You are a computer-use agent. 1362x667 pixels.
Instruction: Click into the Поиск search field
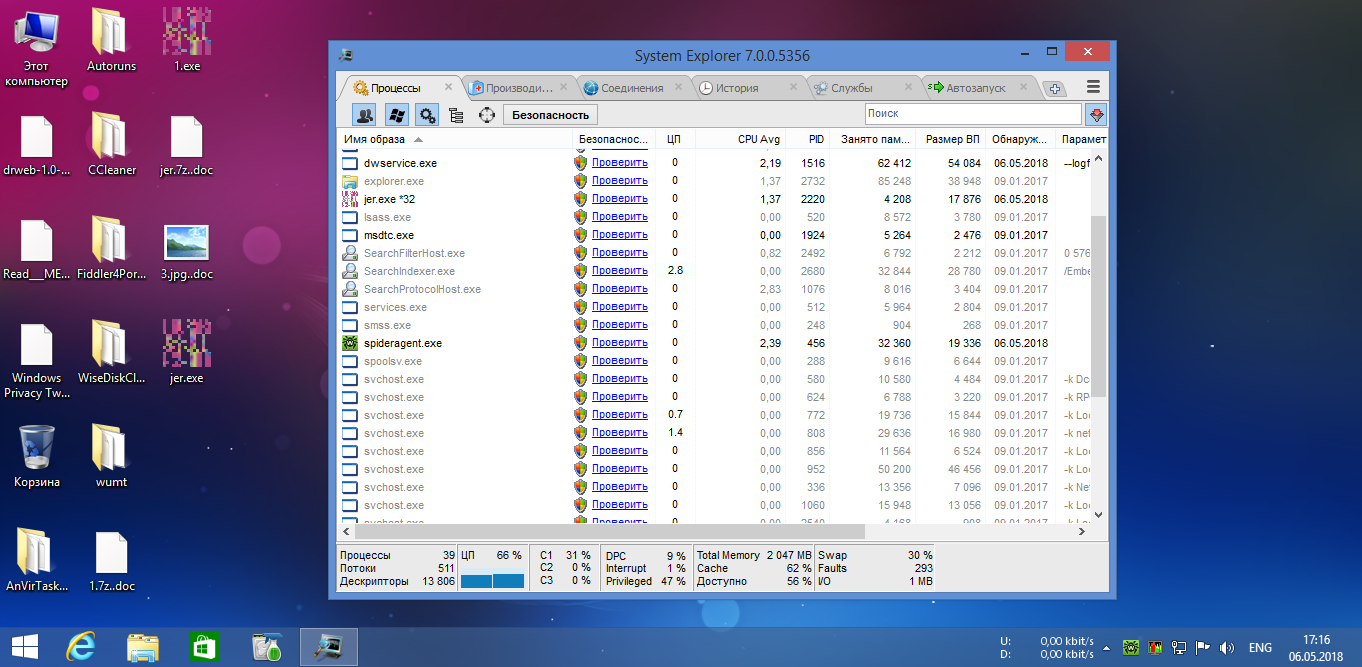pos(973,114)
